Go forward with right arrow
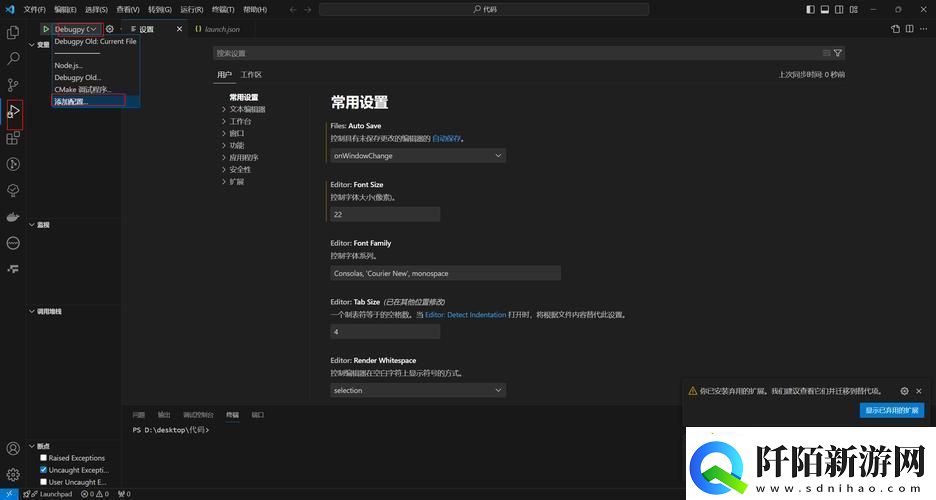 click(x=307, y=10)
